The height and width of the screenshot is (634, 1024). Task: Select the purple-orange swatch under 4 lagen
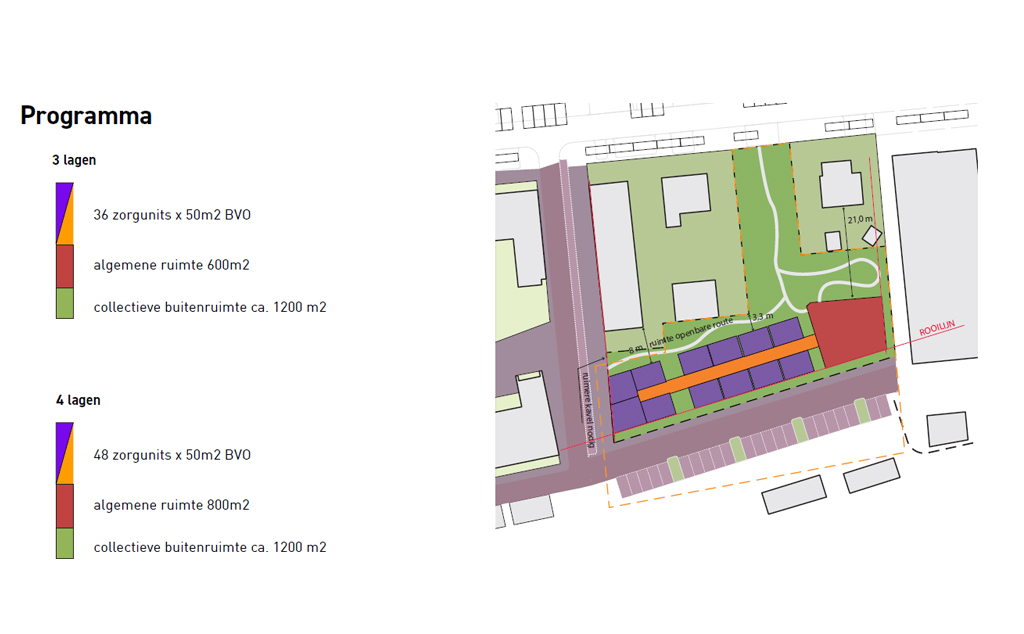click(64, 453)
